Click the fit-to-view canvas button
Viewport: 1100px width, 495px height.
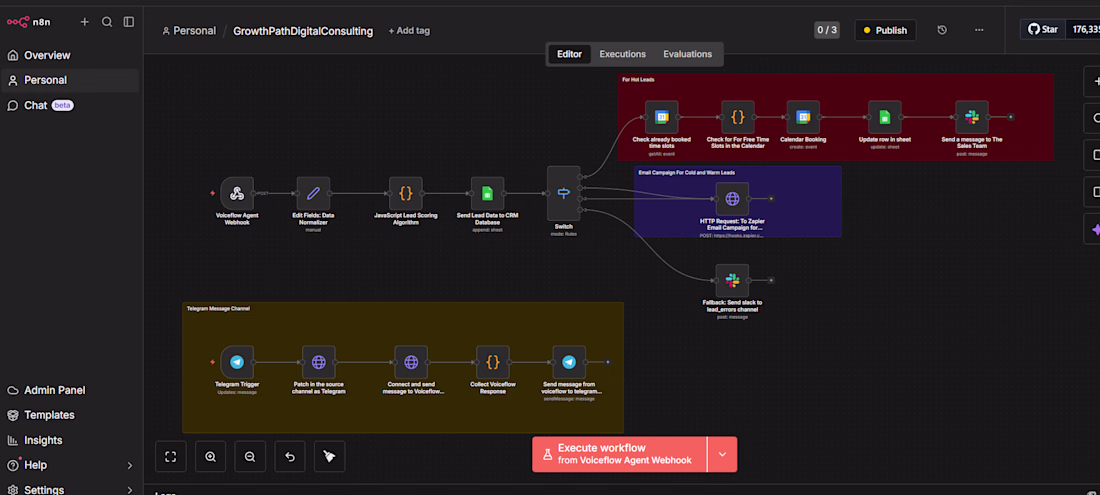(170, 456)
